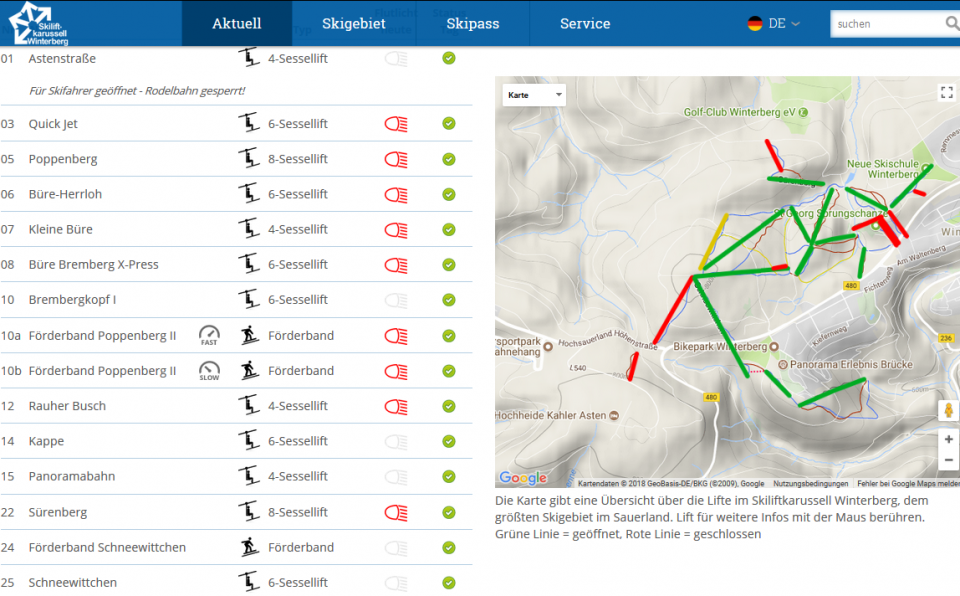This screenshot has height=596, width=960.
Task: Select the Skipass menu item
Action: (472, 24)
